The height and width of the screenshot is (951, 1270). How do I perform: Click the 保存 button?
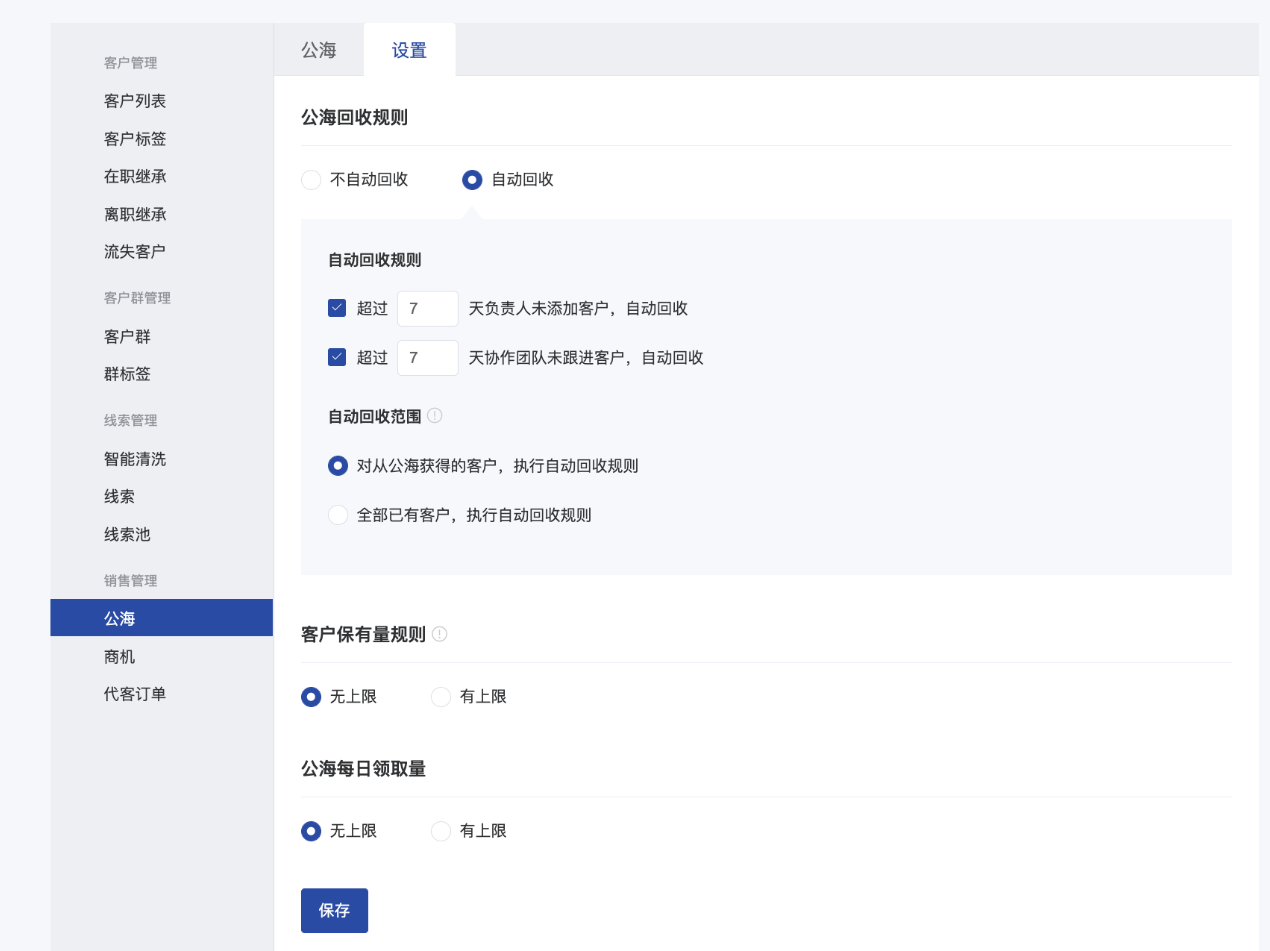pyautogui.click(x=334, y=911)
